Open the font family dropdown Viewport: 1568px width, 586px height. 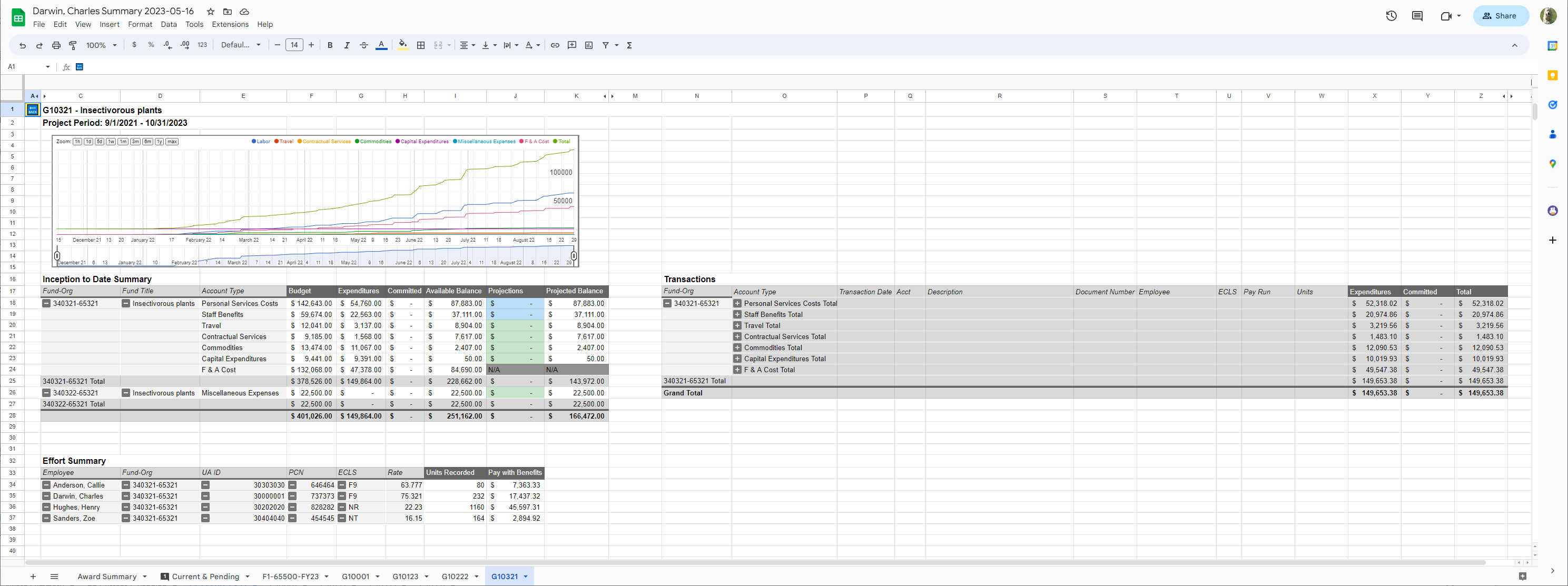coord(240,45)
